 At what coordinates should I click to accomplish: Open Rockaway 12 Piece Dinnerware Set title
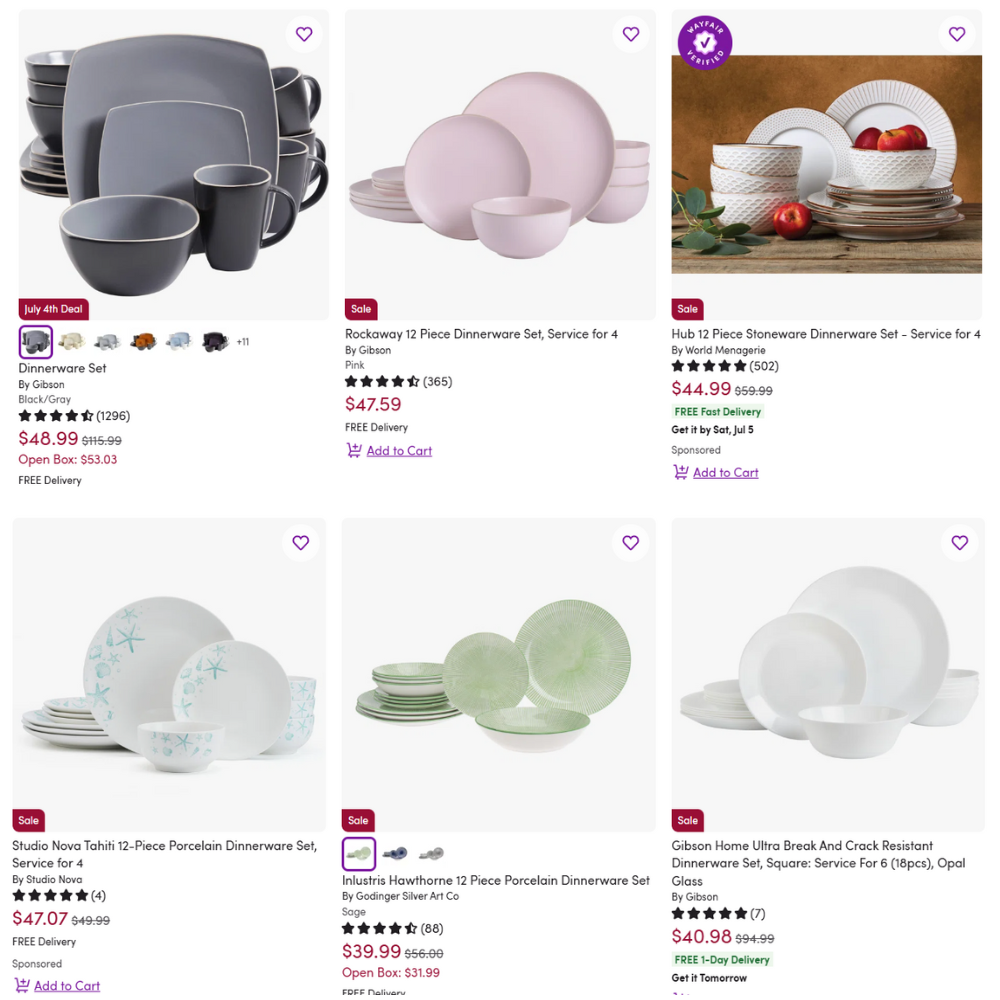point(482,334)
